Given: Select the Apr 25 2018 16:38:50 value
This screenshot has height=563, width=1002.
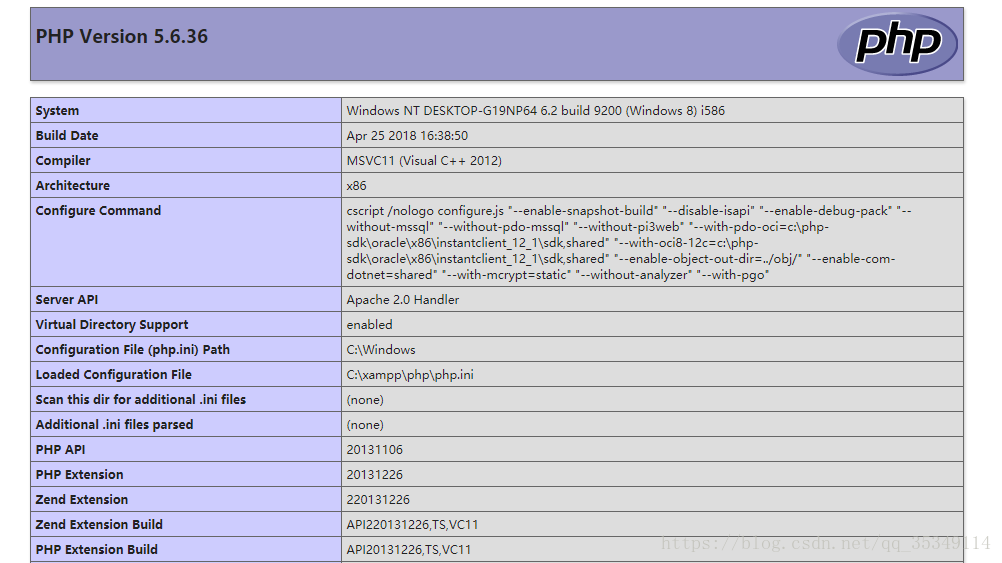Looking at the screenshot, I should tap(407, 135).
